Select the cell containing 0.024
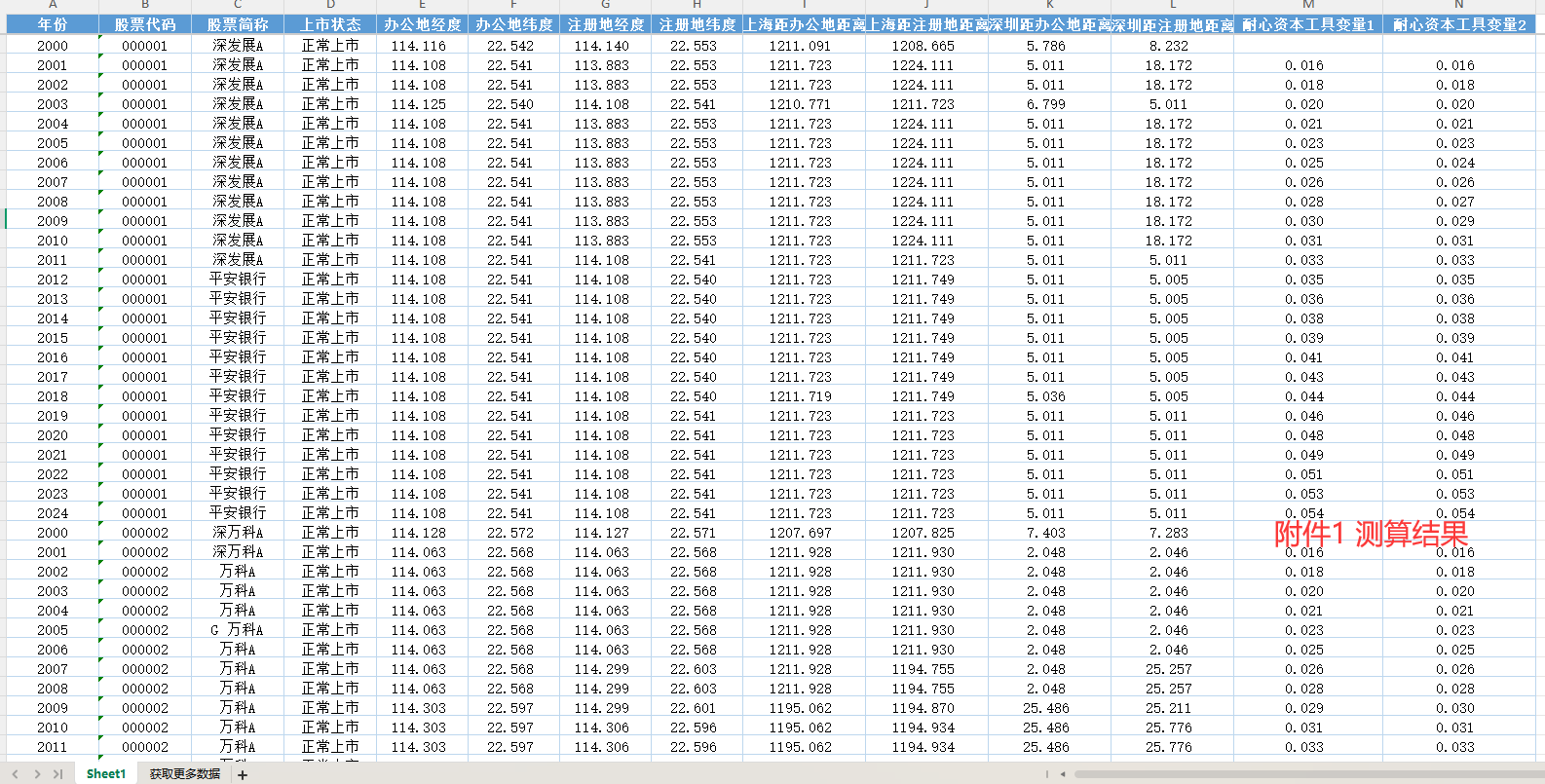 pos(1459,163)
